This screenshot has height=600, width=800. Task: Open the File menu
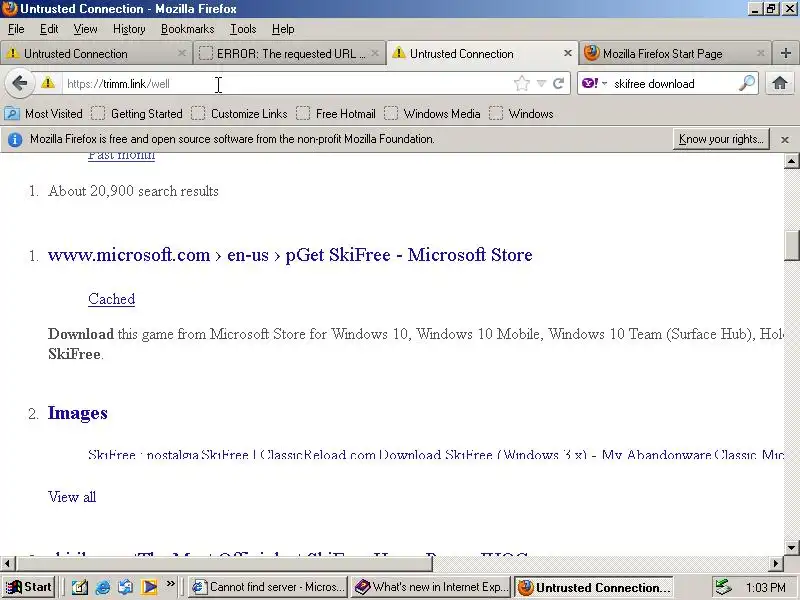16,29
